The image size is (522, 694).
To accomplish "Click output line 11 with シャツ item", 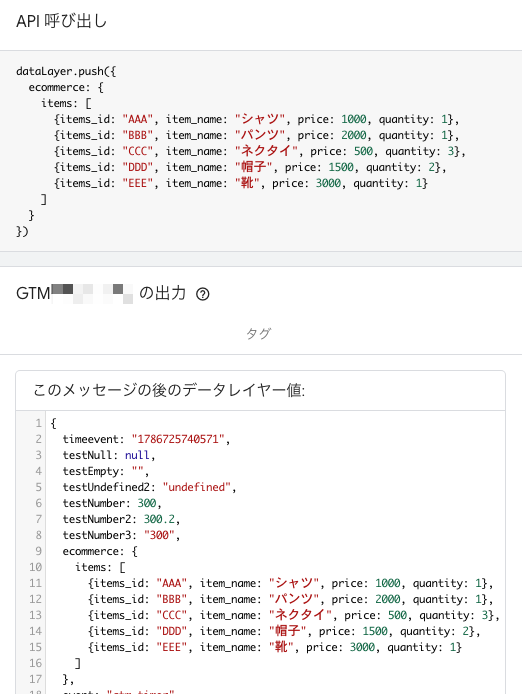I will click(290, 583).
